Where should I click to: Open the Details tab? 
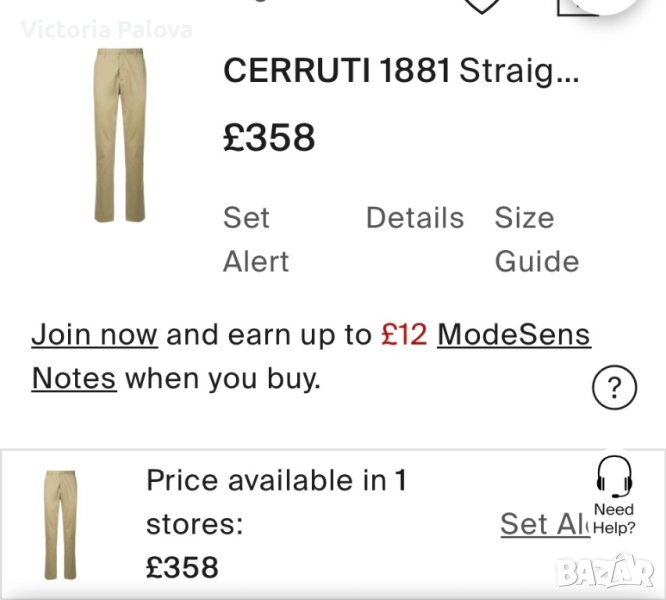414,218
